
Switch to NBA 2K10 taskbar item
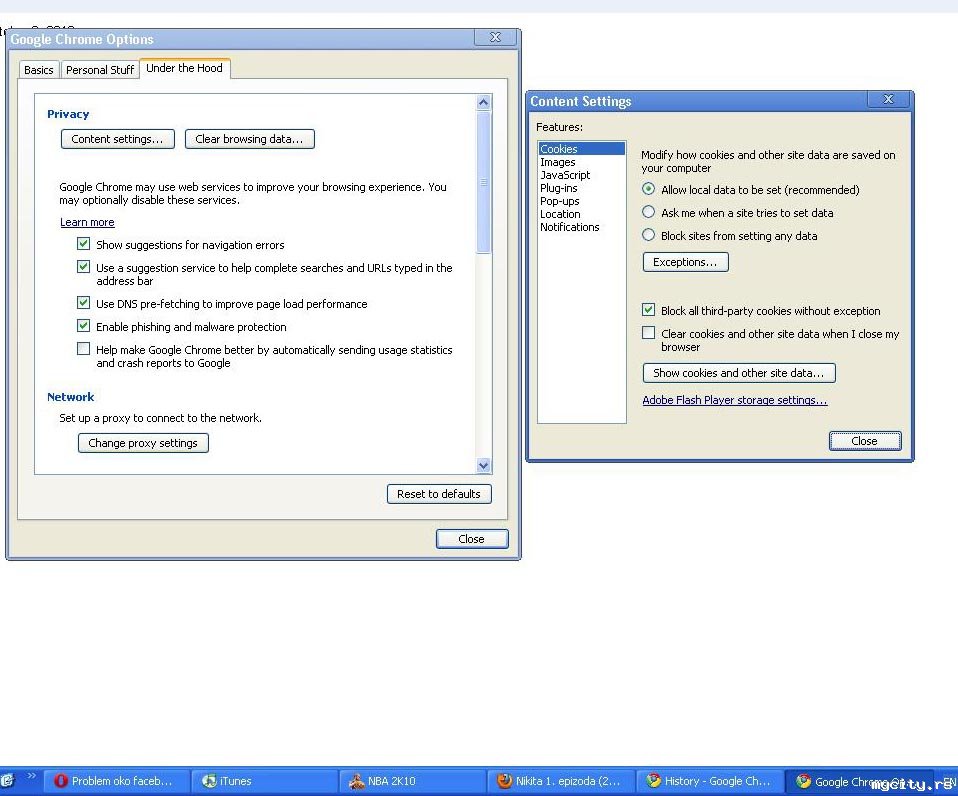(x=412, y=781)
